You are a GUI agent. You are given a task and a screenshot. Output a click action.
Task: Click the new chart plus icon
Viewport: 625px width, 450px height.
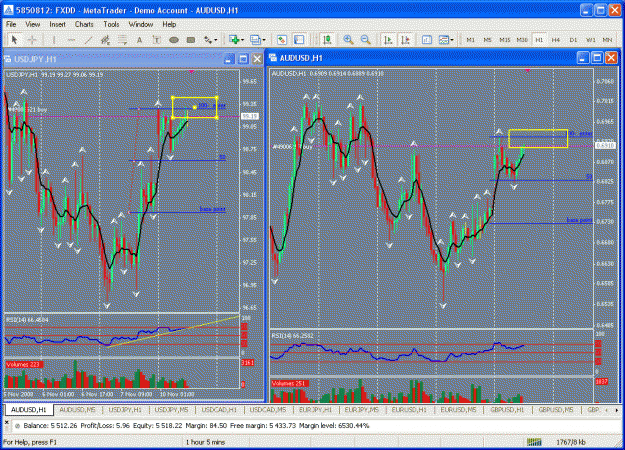[234, 39]
